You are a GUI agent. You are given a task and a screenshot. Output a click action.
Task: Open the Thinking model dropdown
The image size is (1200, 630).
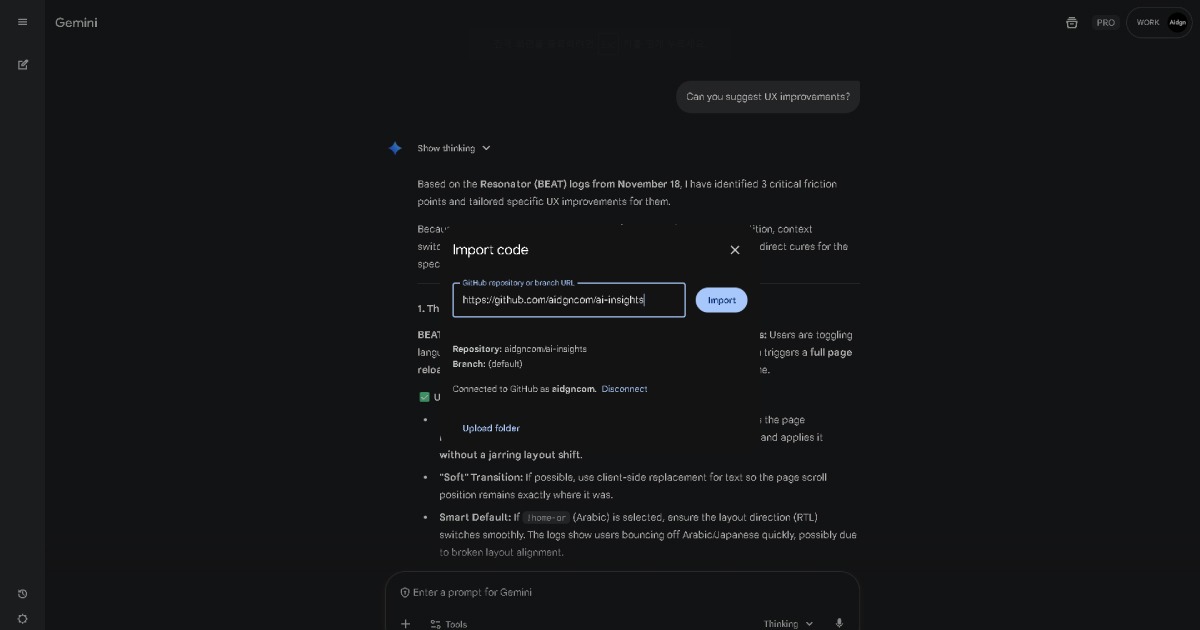tap(788, 623)
